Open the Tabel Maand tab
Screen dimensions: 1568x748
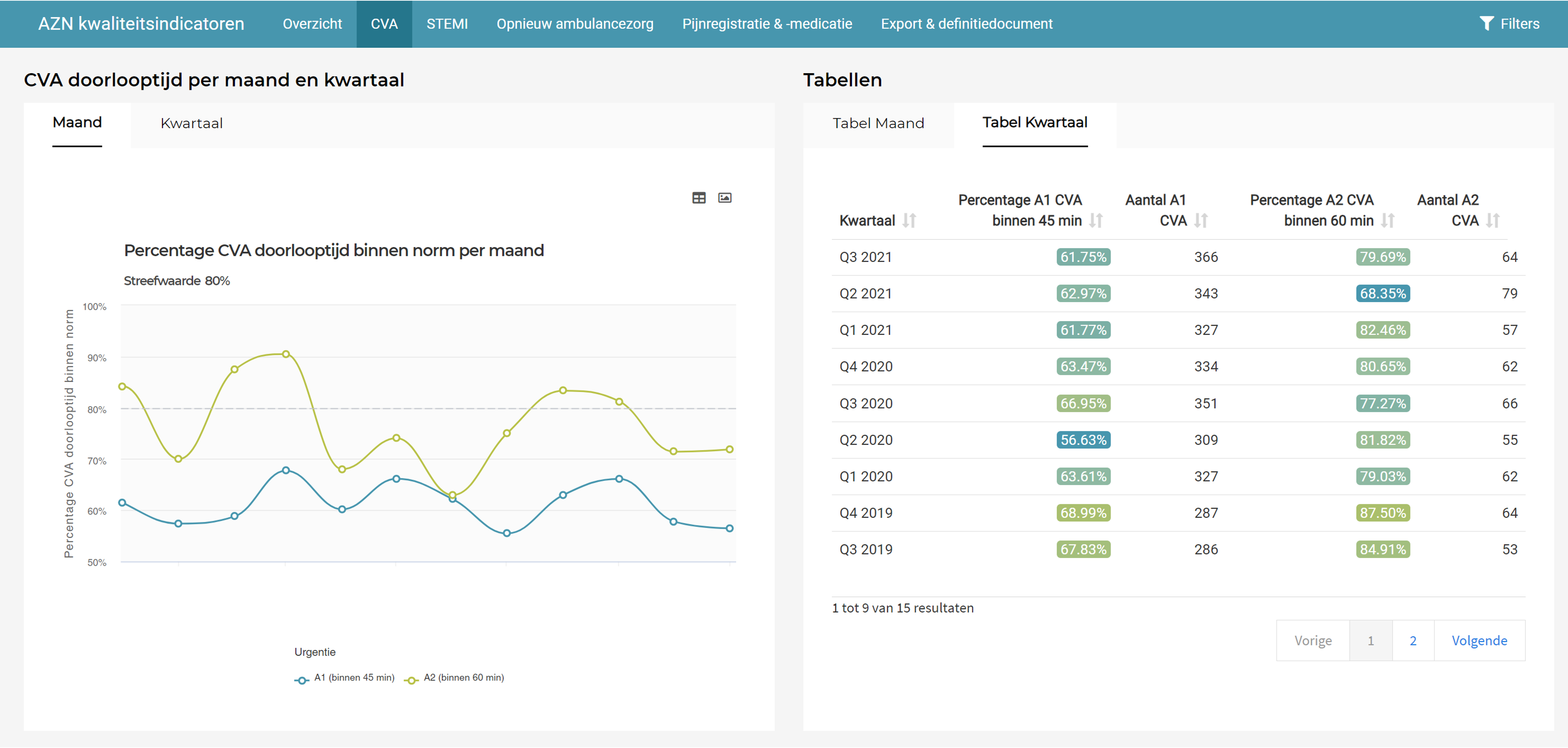pos(878,124)
